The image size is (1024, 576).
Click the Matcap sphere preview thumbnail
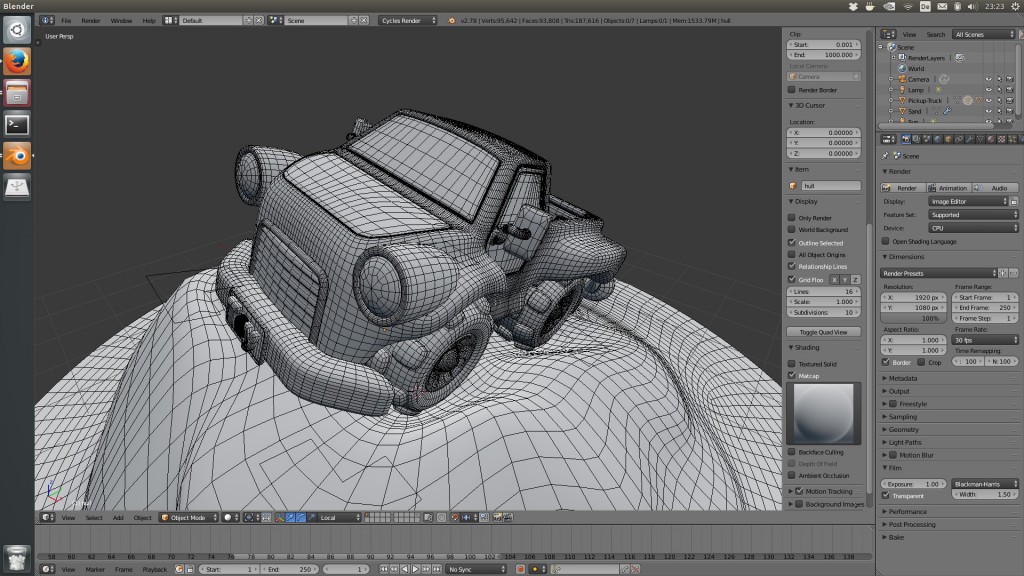coord(823,412)
